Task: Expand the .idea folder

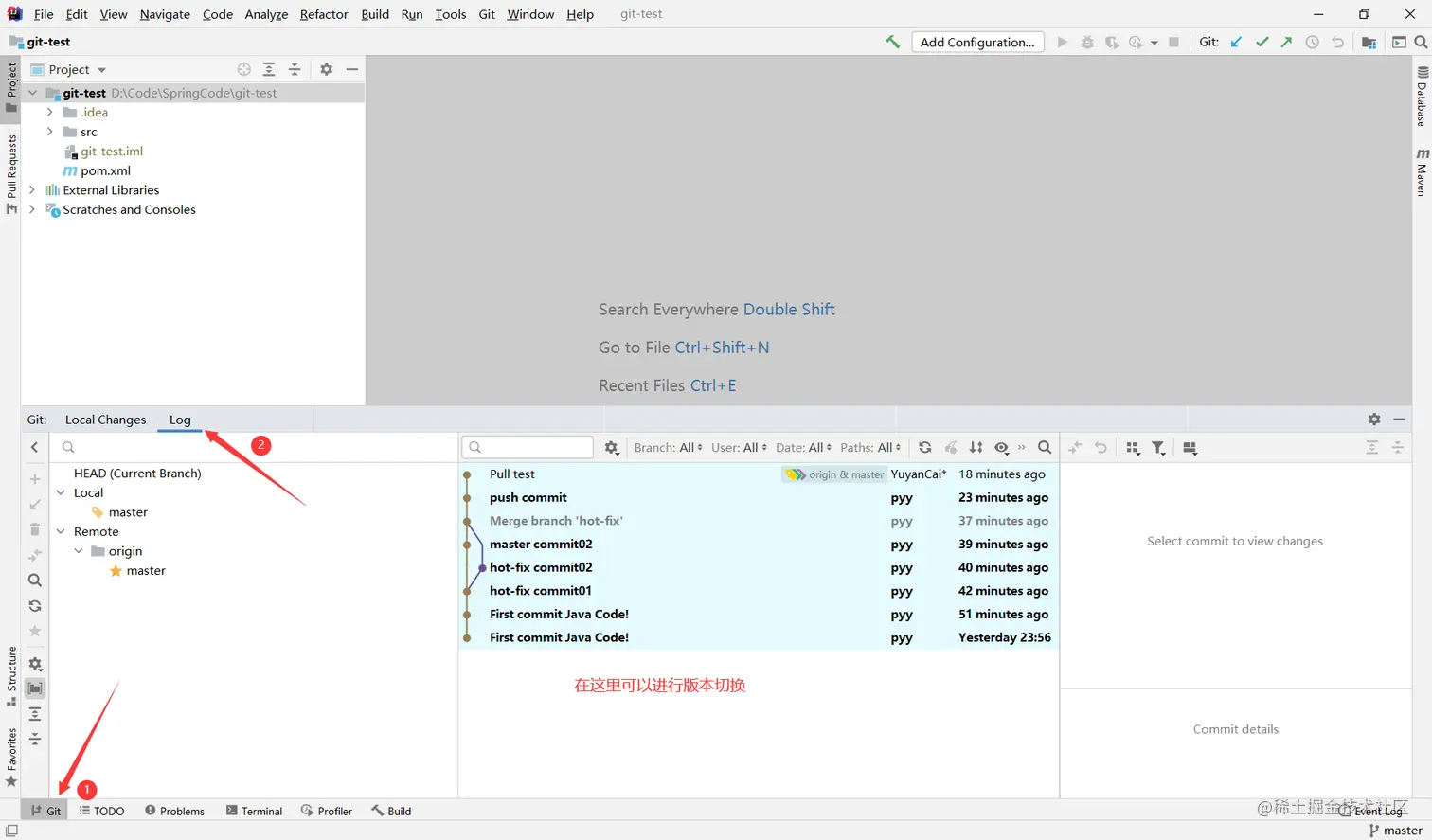Action: click(x=50, y=112)
